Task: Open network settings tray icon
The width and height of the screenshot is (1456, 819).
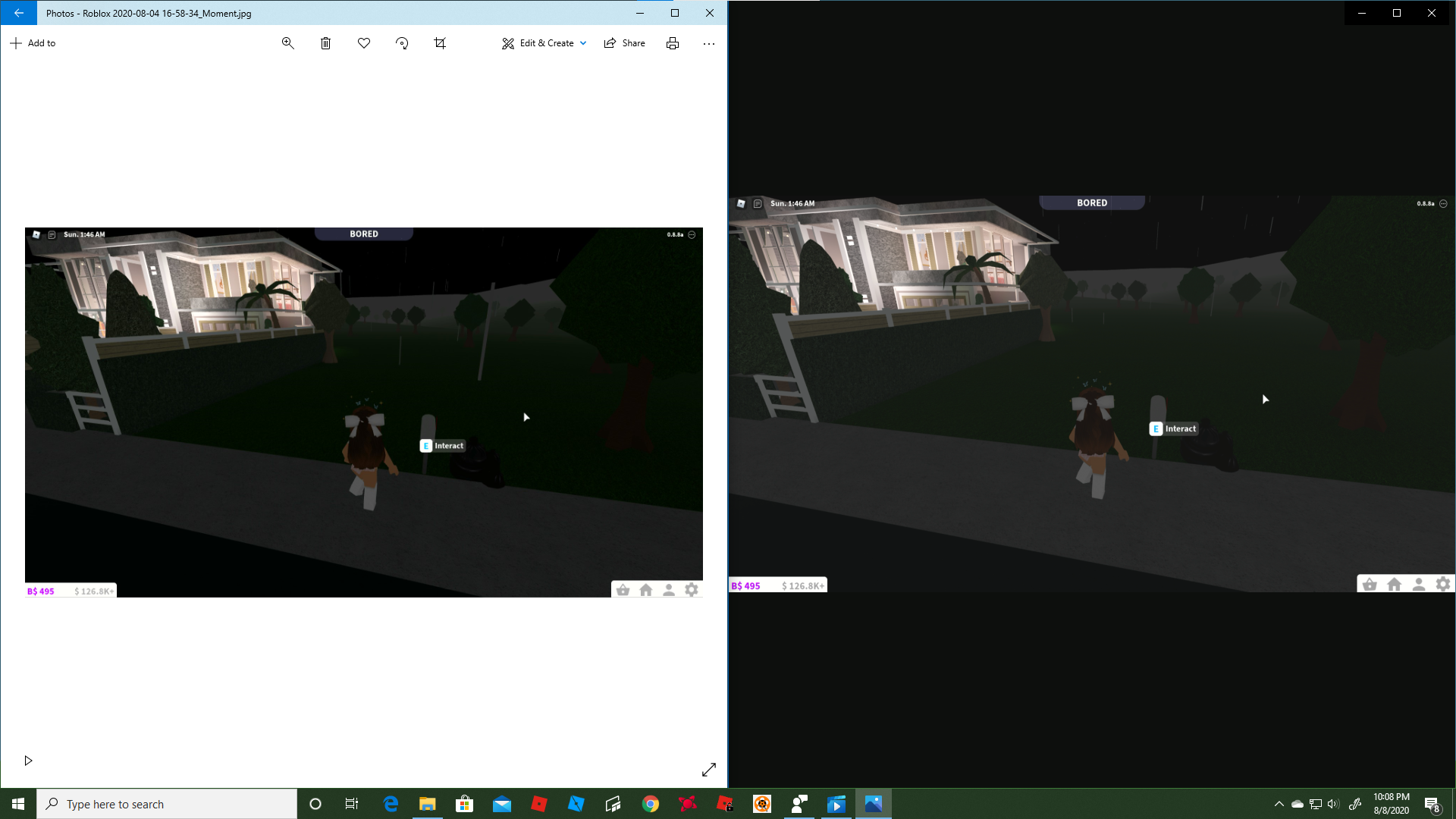Action: click(x=1316, y=804)
